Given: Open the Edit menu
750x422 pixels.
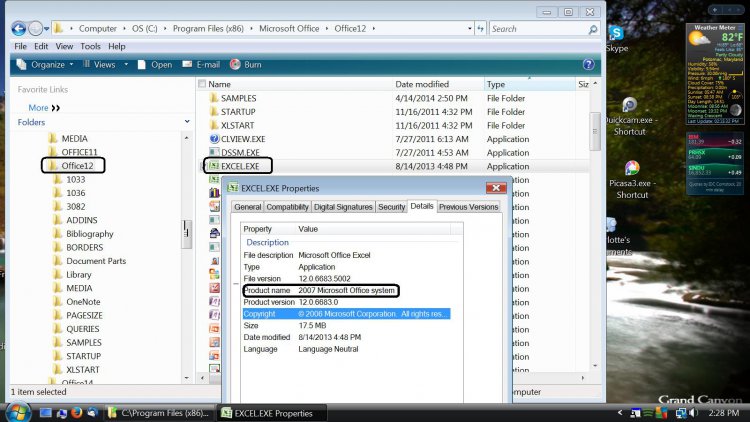Looking at the screenshot, I should (x=41, y=46).
